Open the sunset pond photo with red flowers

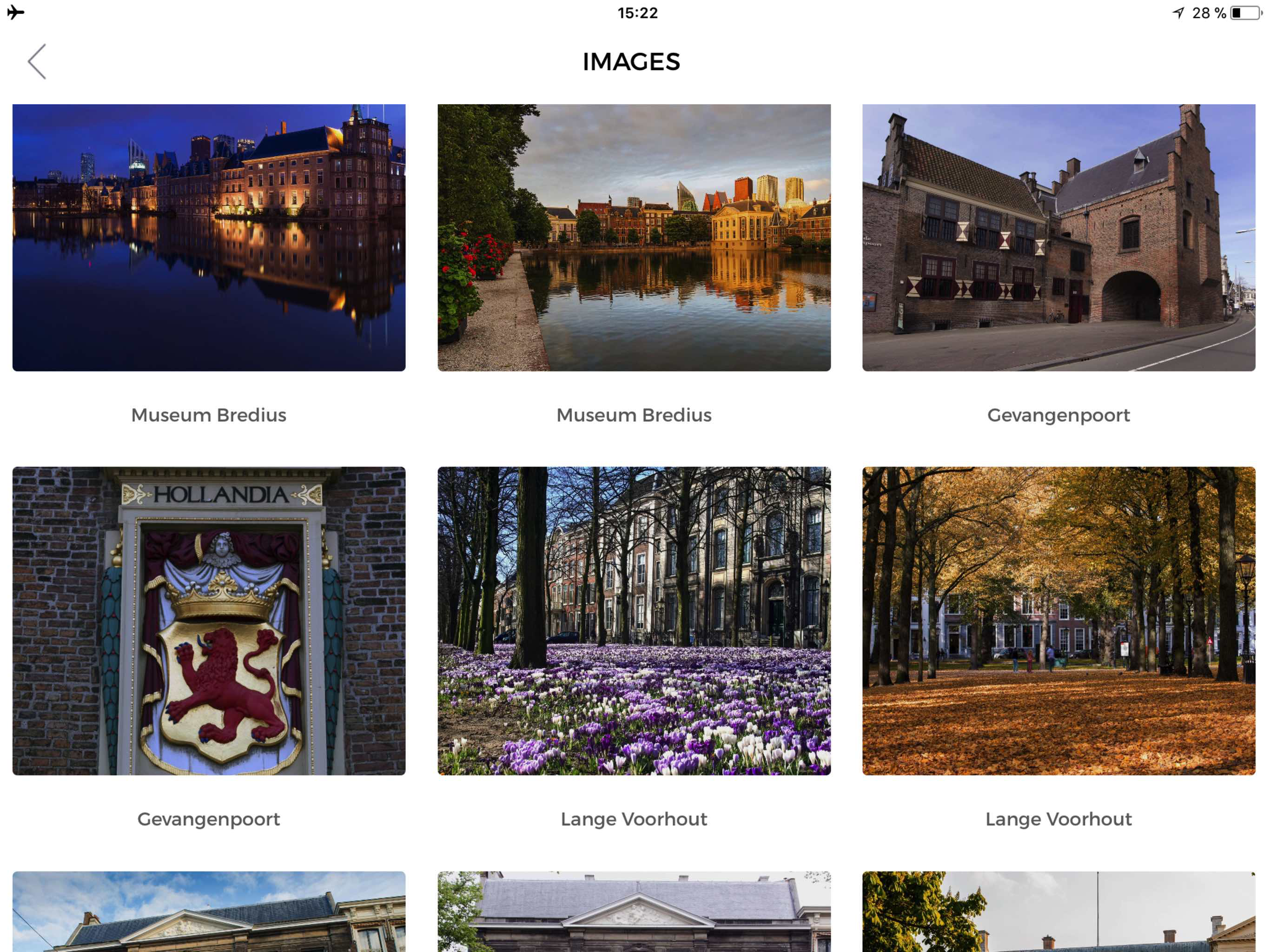634,238
